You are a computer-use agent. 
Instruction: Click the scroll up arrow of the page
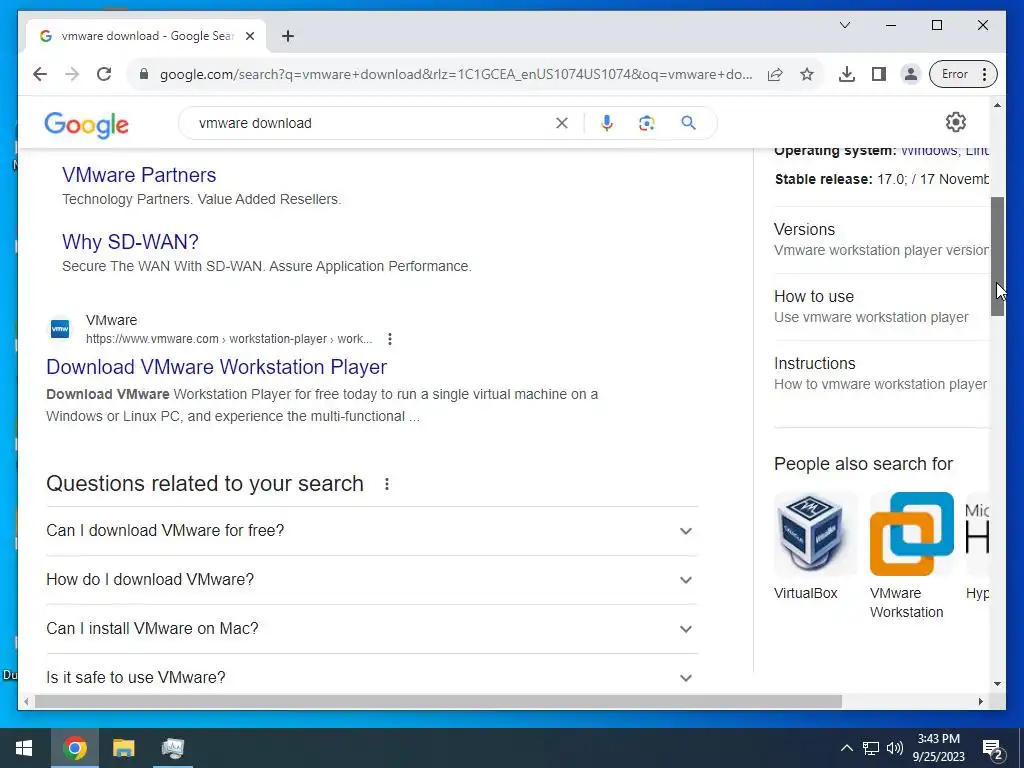click(x=997, y=104)
